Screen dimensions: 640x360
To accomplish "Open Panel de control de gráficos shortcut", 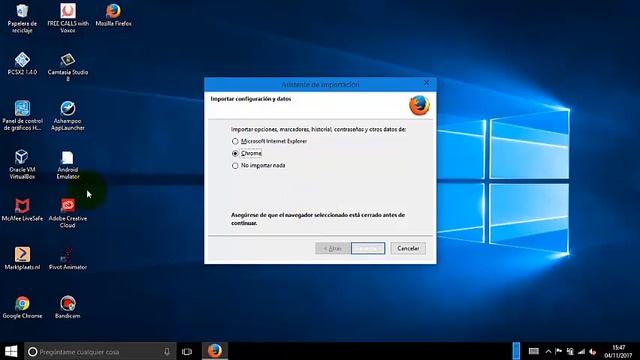I will pos(22,116).
